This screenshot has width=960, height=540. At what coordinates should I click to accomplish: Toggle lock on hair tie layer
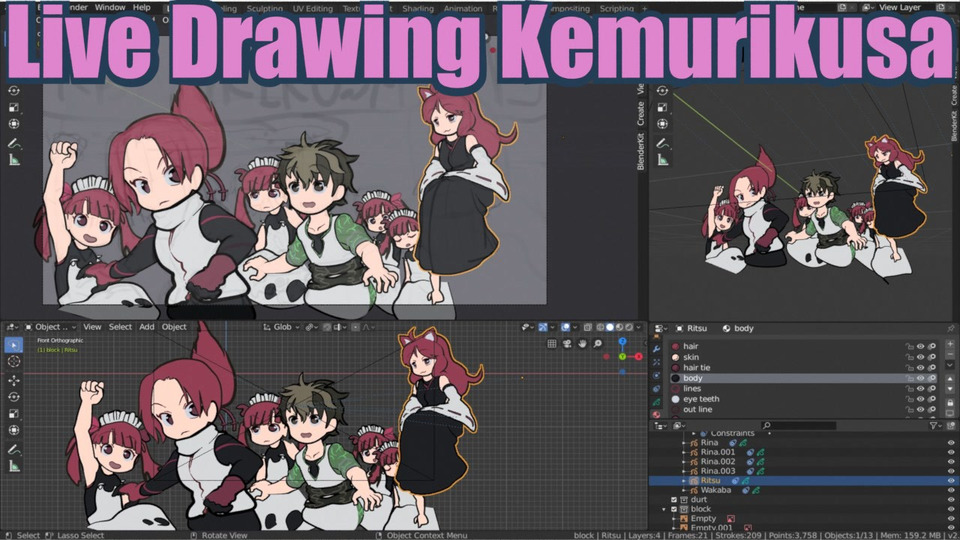(x=909, y=367)
